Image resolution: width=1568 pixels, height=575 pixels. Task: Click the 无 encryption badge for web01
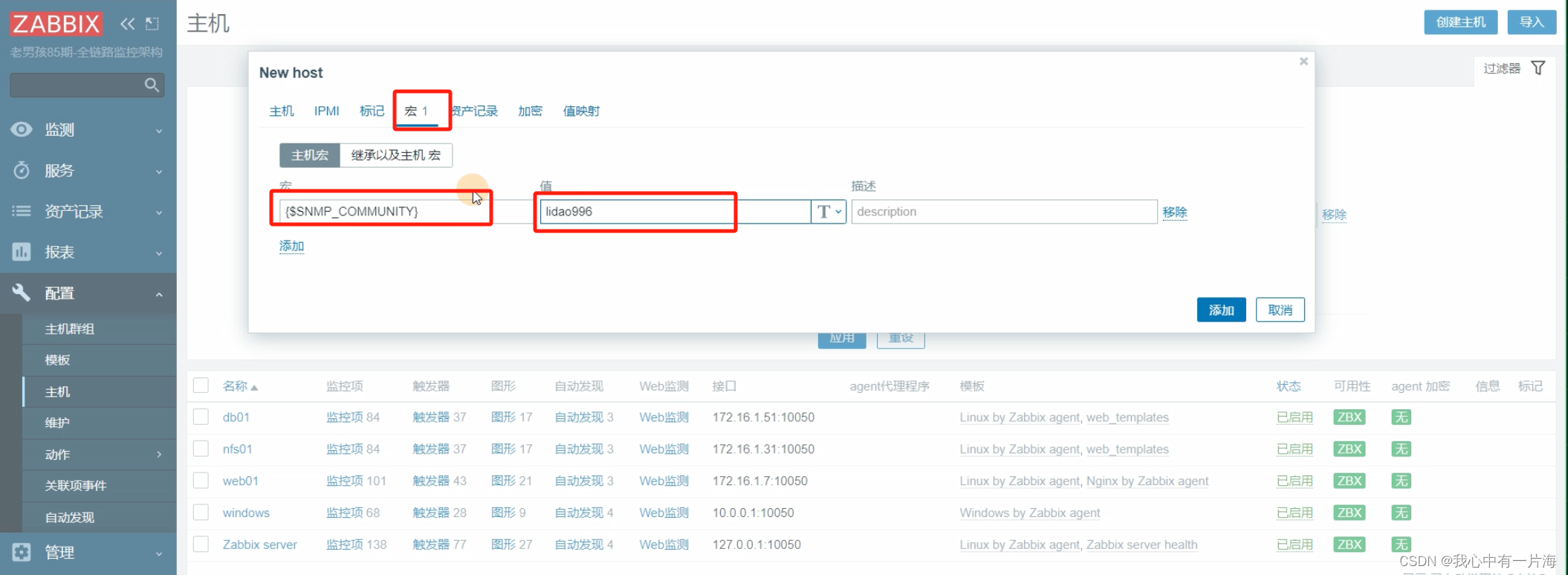(x=1402, y=481)
